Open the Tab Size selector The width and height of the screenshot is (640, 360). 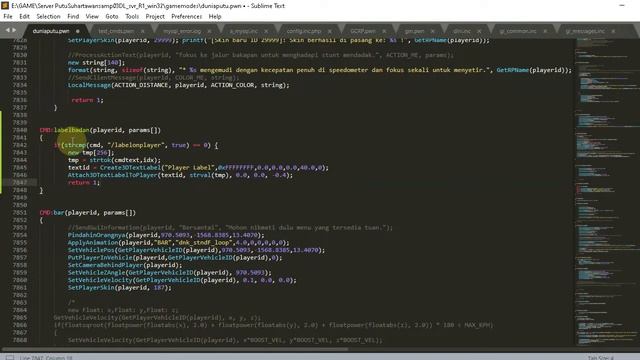click(601, 358)
